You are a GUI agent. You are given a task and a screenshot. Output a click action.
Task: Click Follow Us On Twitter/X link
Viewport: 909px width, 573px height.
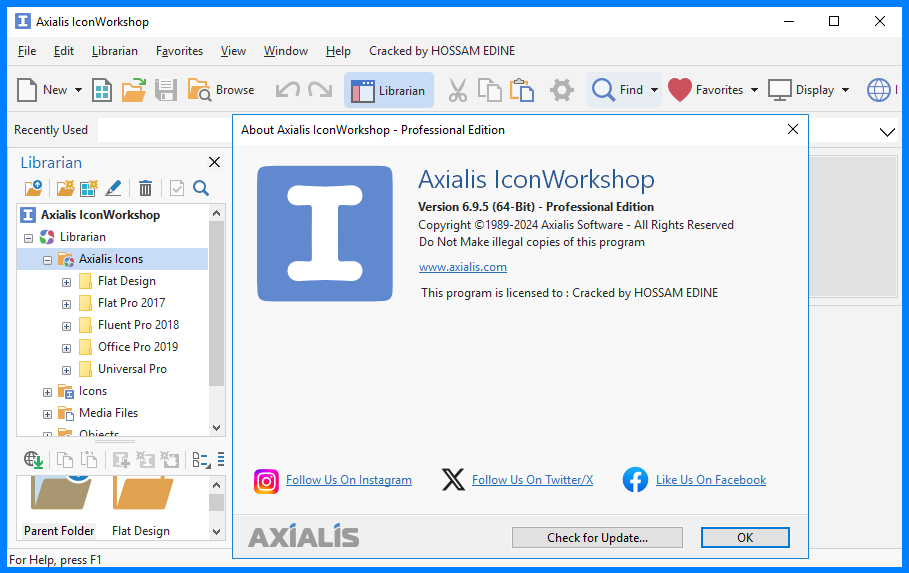pyautogui.click(x=532, y=480)
